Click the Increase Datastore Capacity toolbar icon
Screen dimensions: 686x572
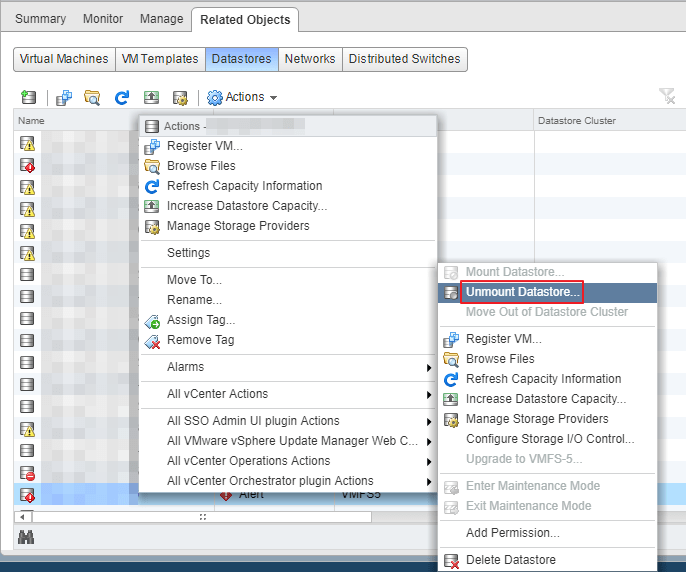[x=151, y=97]
